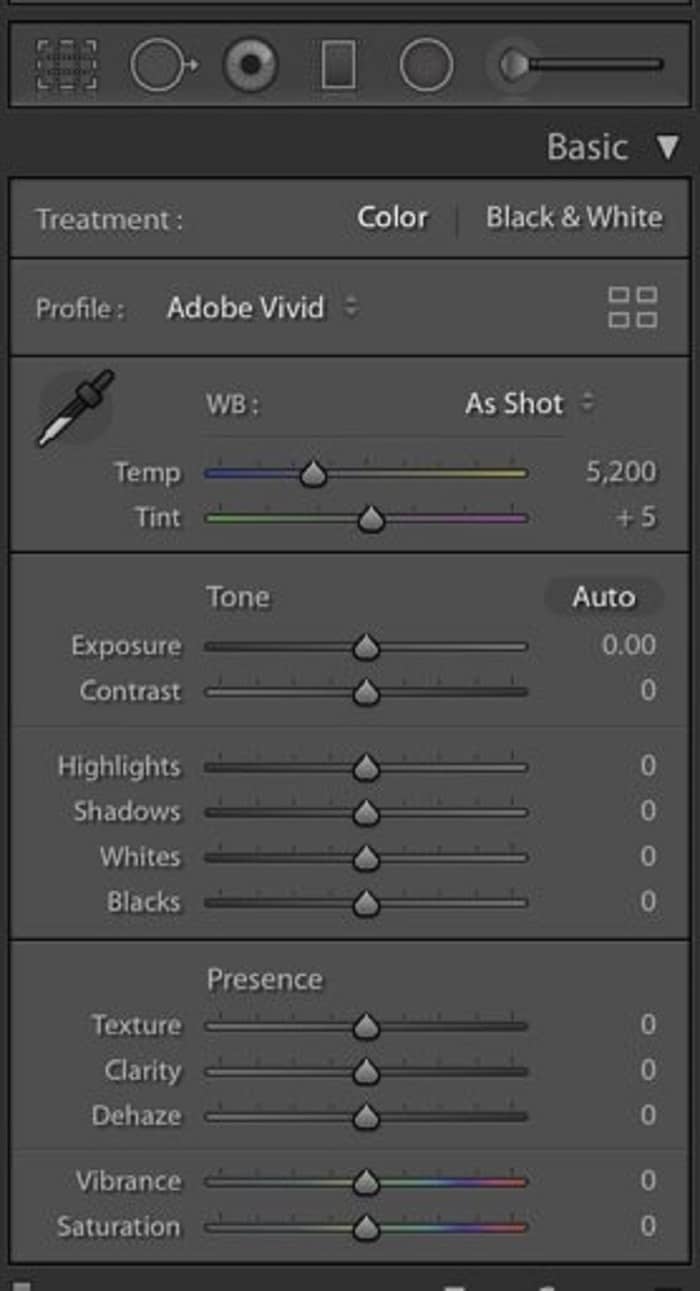Screen dimensions: 700x1291
Task: Open the Adobe Vivid profile dropdown
Action: tap(262, 308)
